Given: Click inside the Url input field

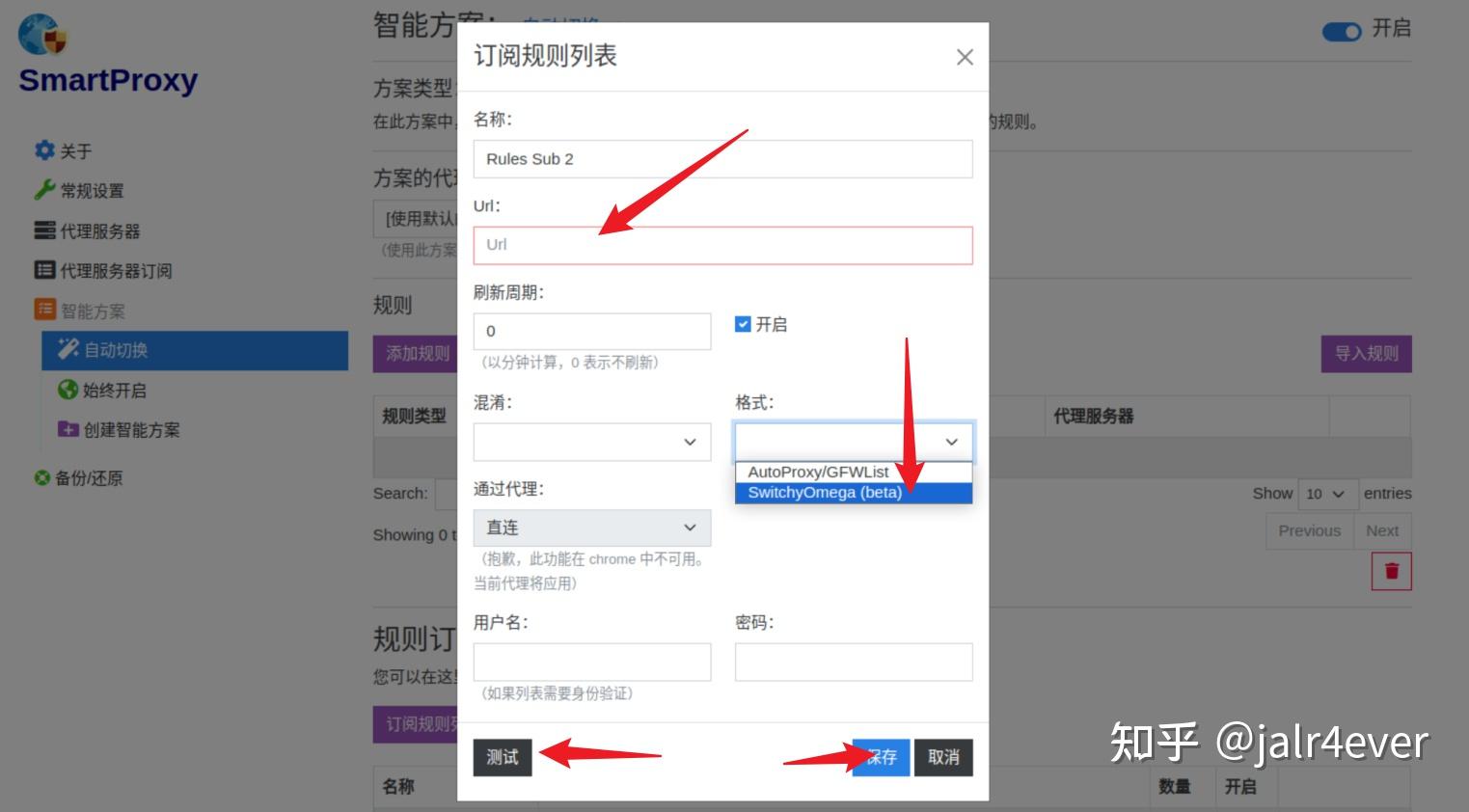Looking at the screenshot, I should point(722,246).
